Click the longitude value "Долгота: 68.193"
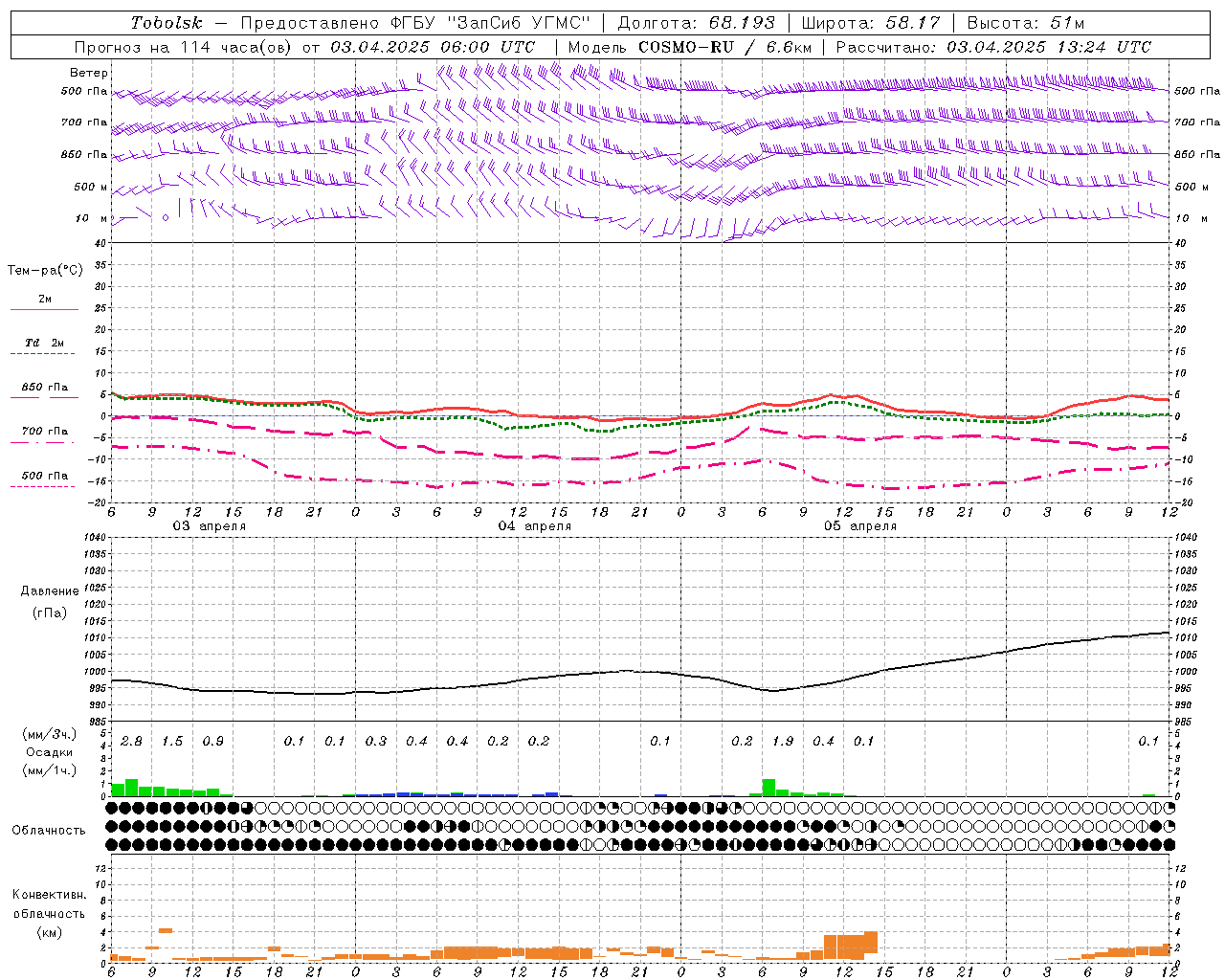Viewport: 1225px width, 980px height. [696, 23]
